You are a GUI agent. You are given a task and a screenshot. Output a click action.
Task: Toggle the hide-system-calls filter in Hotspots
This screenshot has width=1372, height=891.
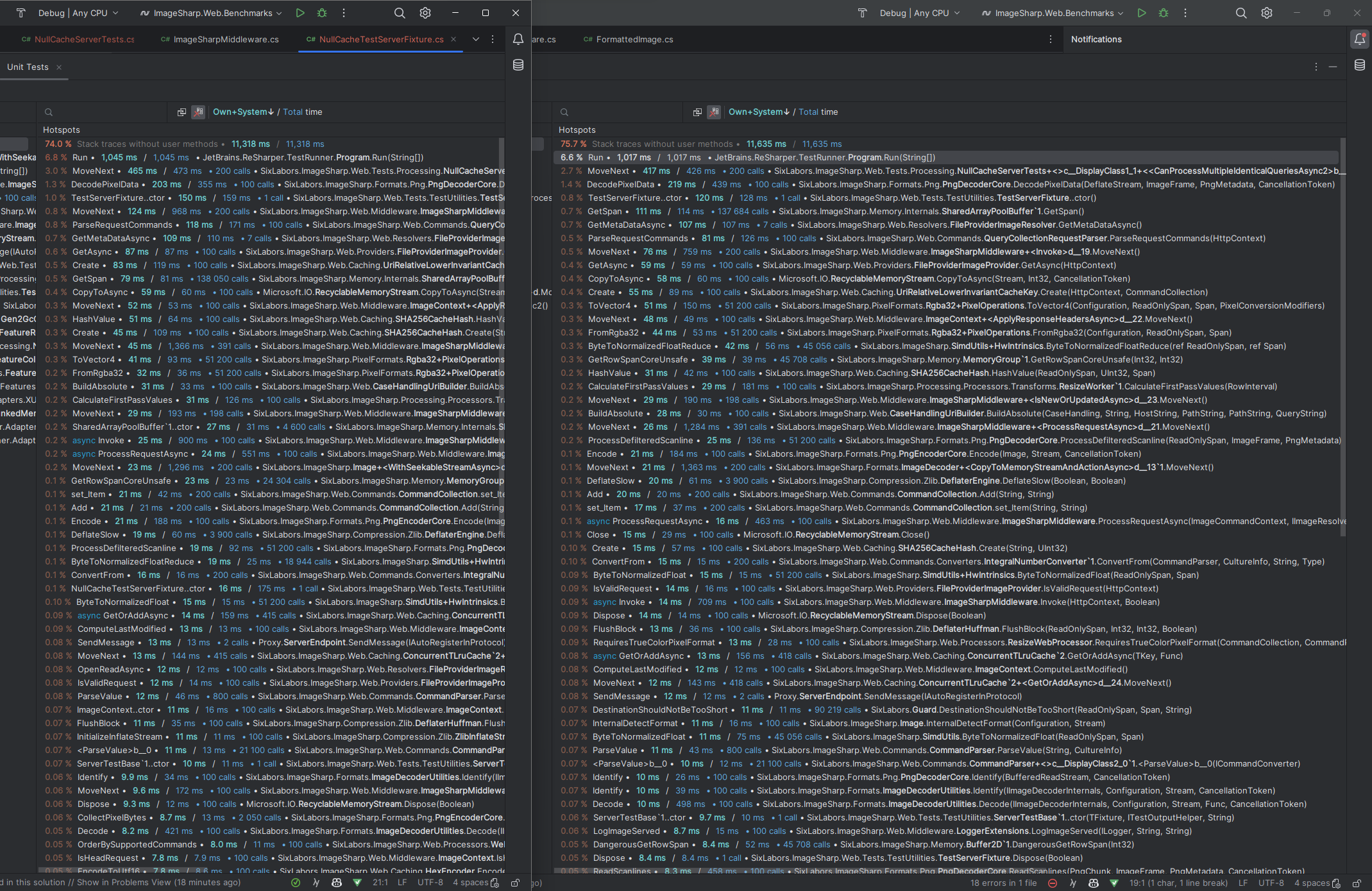coord(199,112)
